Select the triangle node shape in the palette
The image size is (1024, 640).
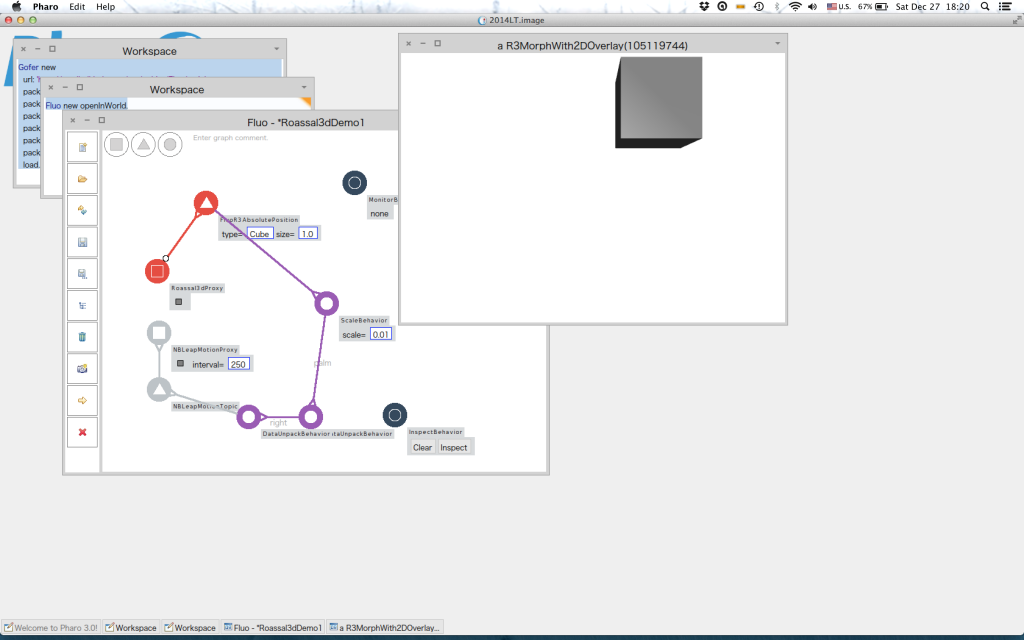click(x=143, y=144)
